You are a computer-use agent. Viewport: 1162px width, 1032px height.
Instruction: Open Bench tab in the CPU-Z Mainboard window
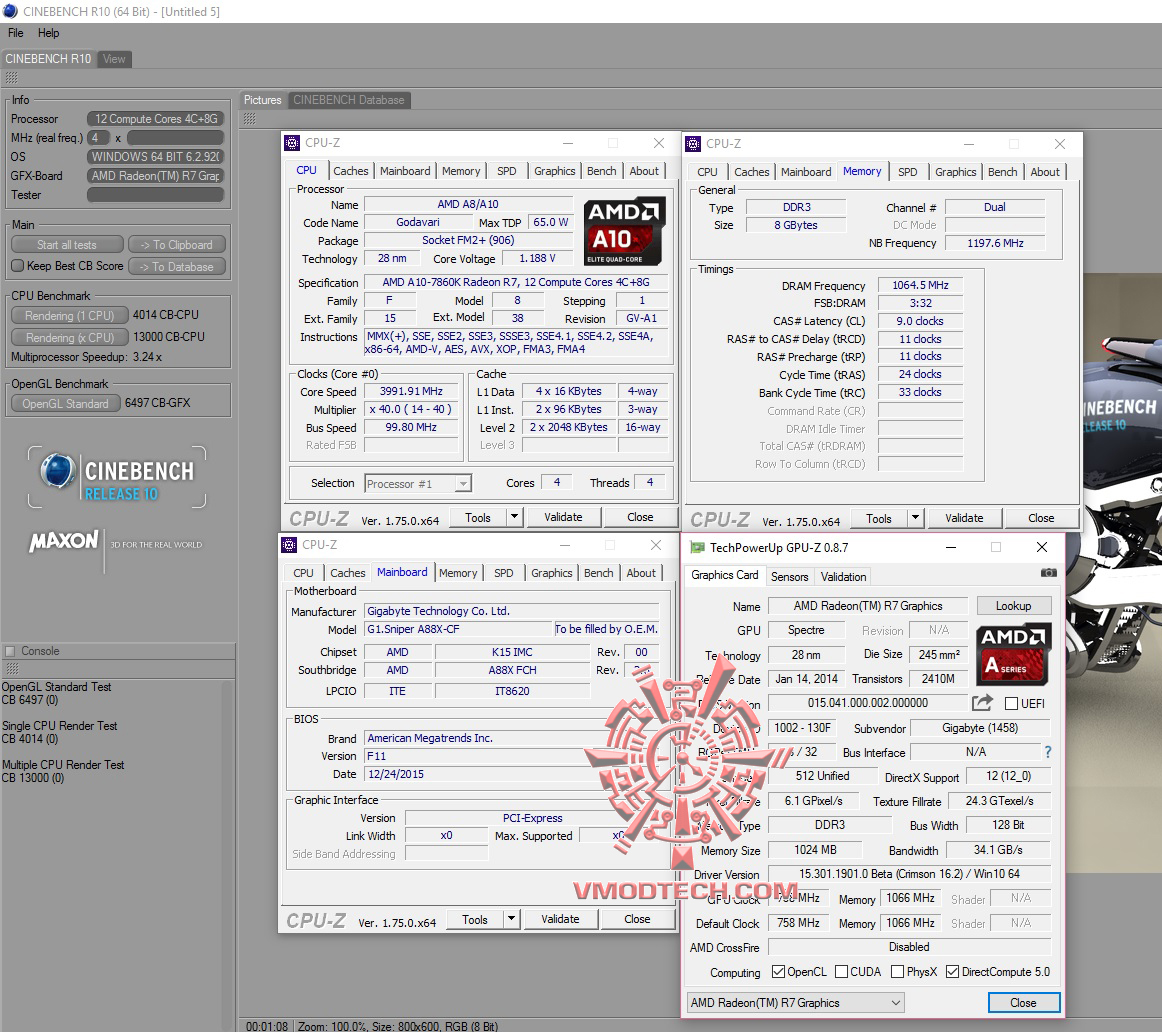click(x=598, y=573)
